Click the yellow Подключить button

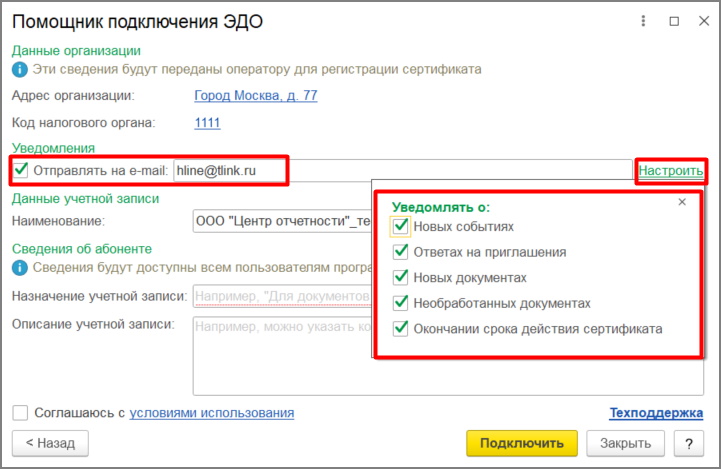pyautogui.click(x=522, y=443)
